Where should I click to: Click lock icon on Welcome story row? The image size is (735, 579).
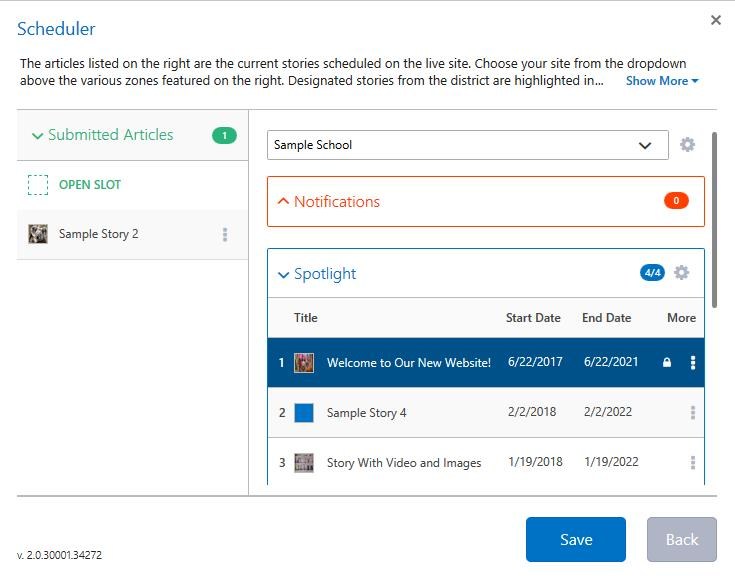[667, 363]
